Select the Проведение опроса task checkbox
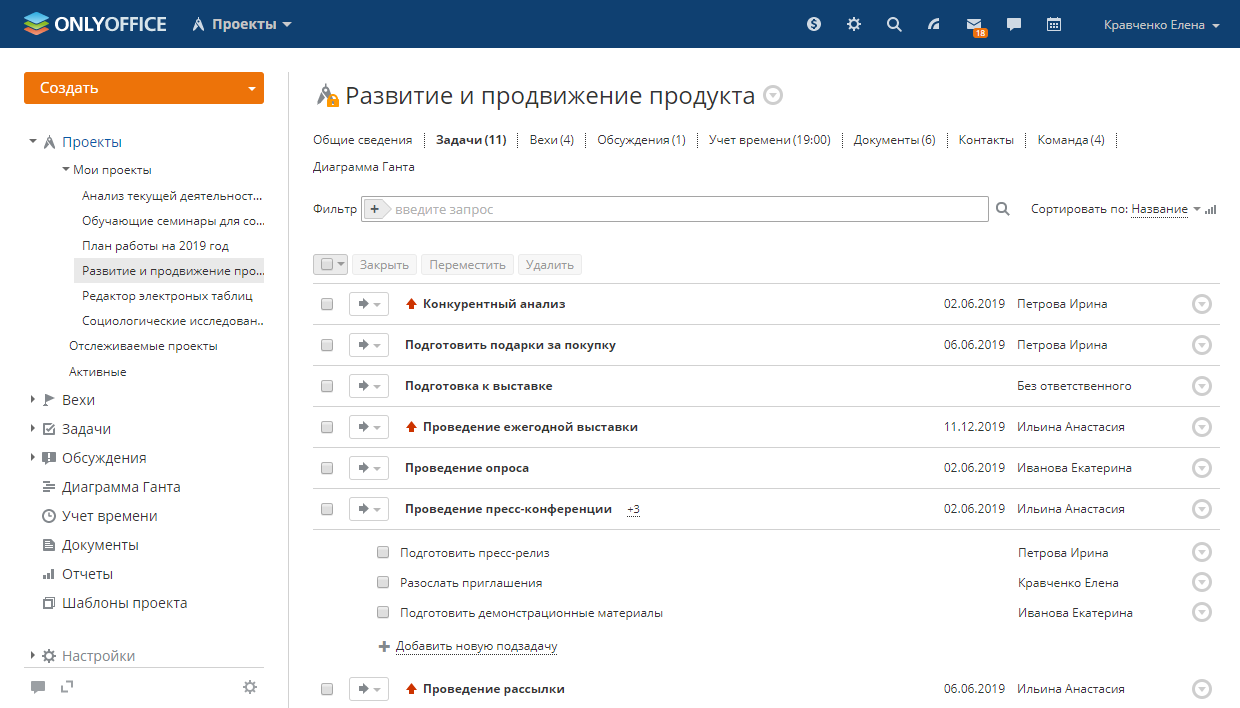Screen dimensions: 1240x708 click(x=327, y=468)
